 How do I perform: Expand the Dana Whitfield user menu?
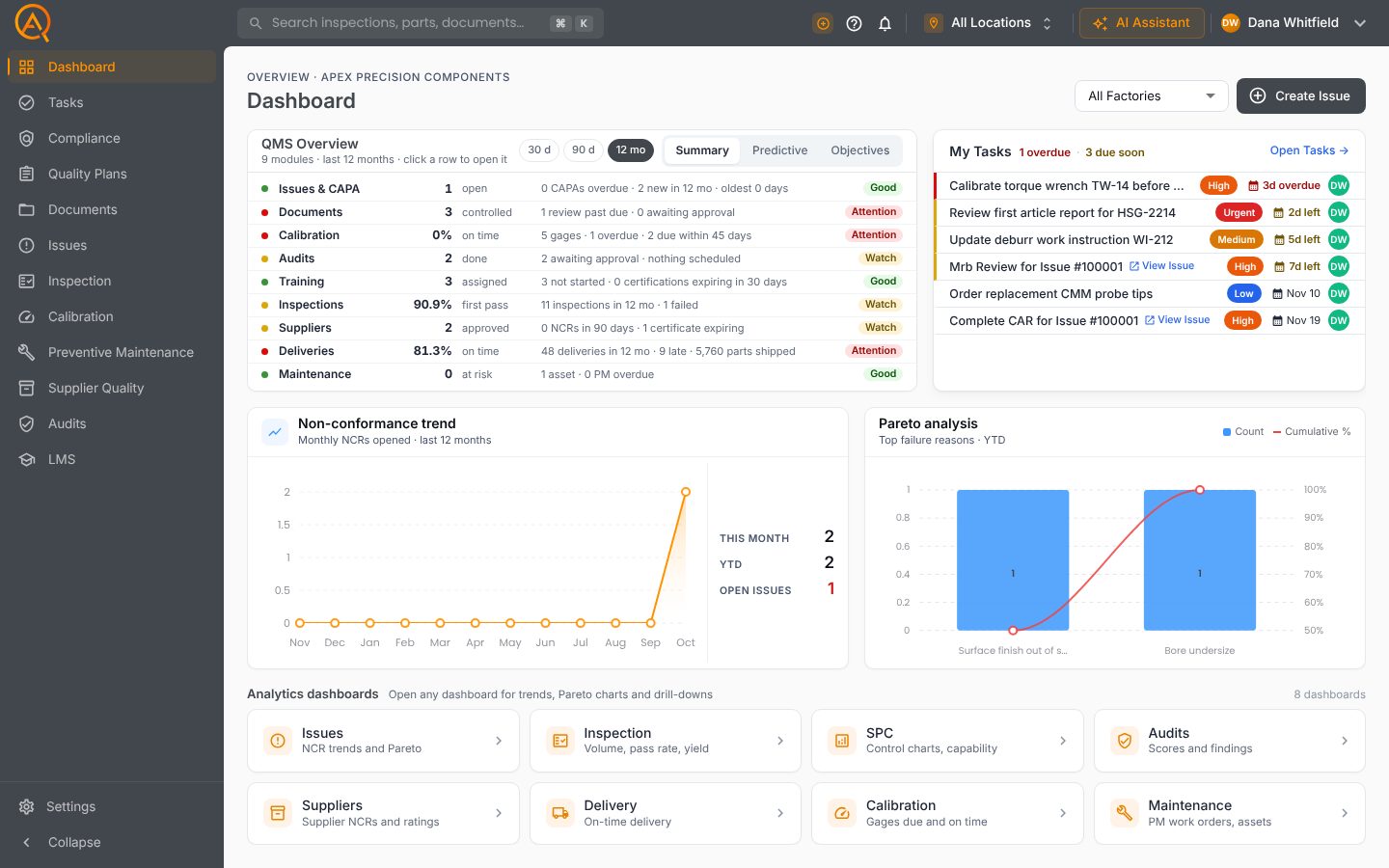[x=1294, y=23]
